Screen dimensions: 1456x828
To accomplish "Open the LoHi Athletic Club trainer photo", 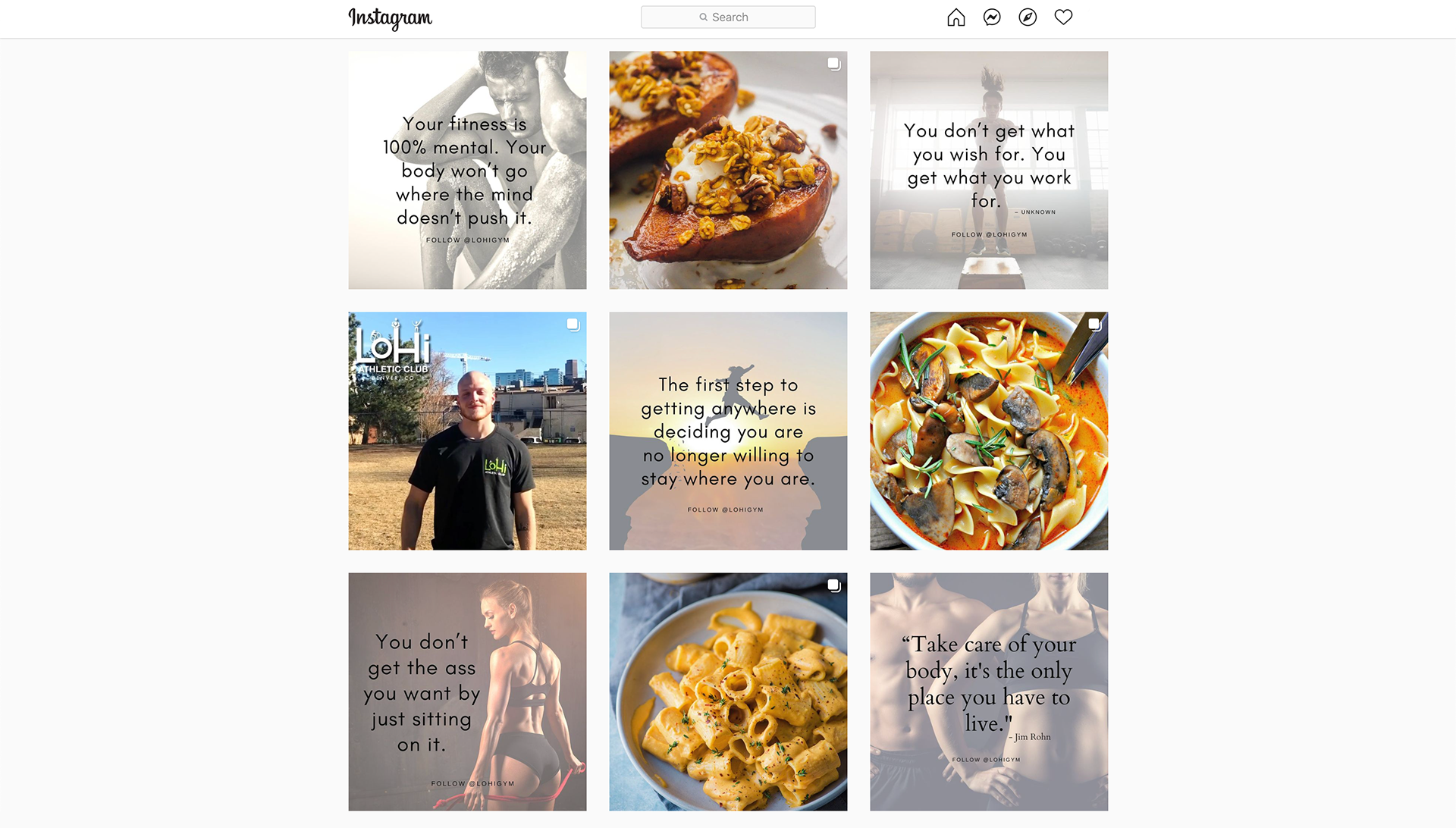I will click(467, 431).
